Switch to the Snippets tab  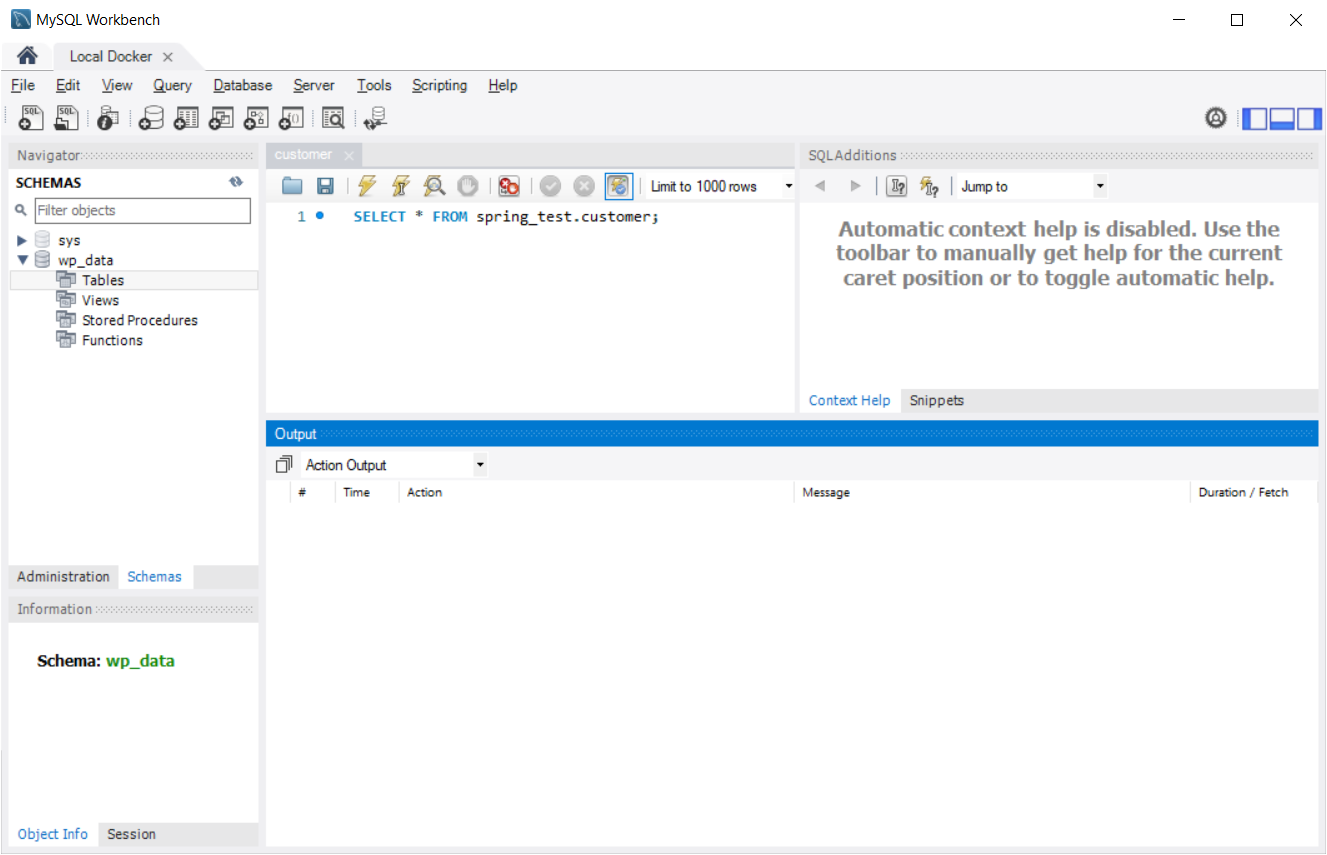pos(937,400)
